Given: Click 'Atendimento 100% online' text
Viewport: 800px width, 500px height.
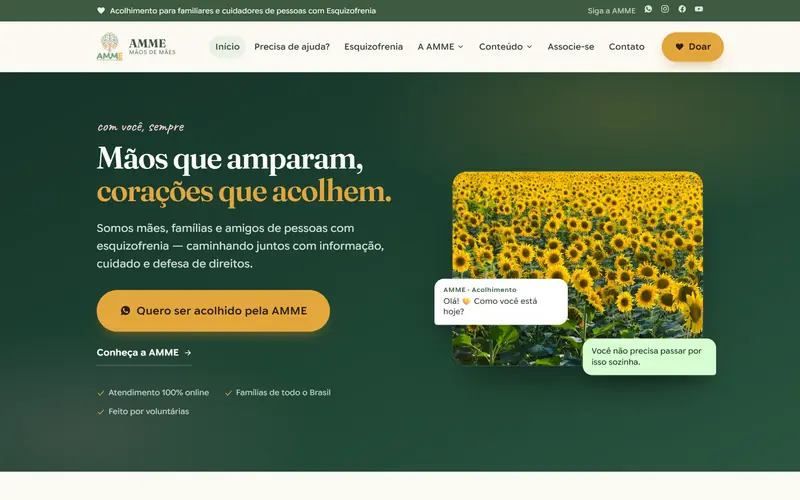Looking at the screenshot, I should (159, 392).
